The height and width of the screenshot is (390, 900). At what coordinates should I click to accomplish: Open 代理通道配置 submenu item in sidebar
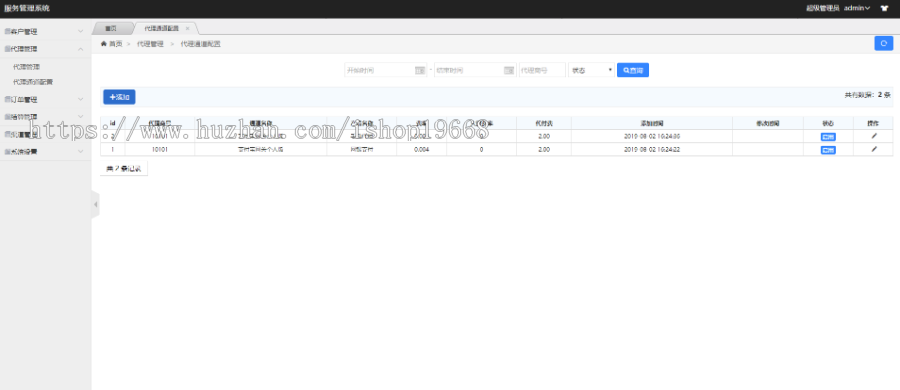33,82
